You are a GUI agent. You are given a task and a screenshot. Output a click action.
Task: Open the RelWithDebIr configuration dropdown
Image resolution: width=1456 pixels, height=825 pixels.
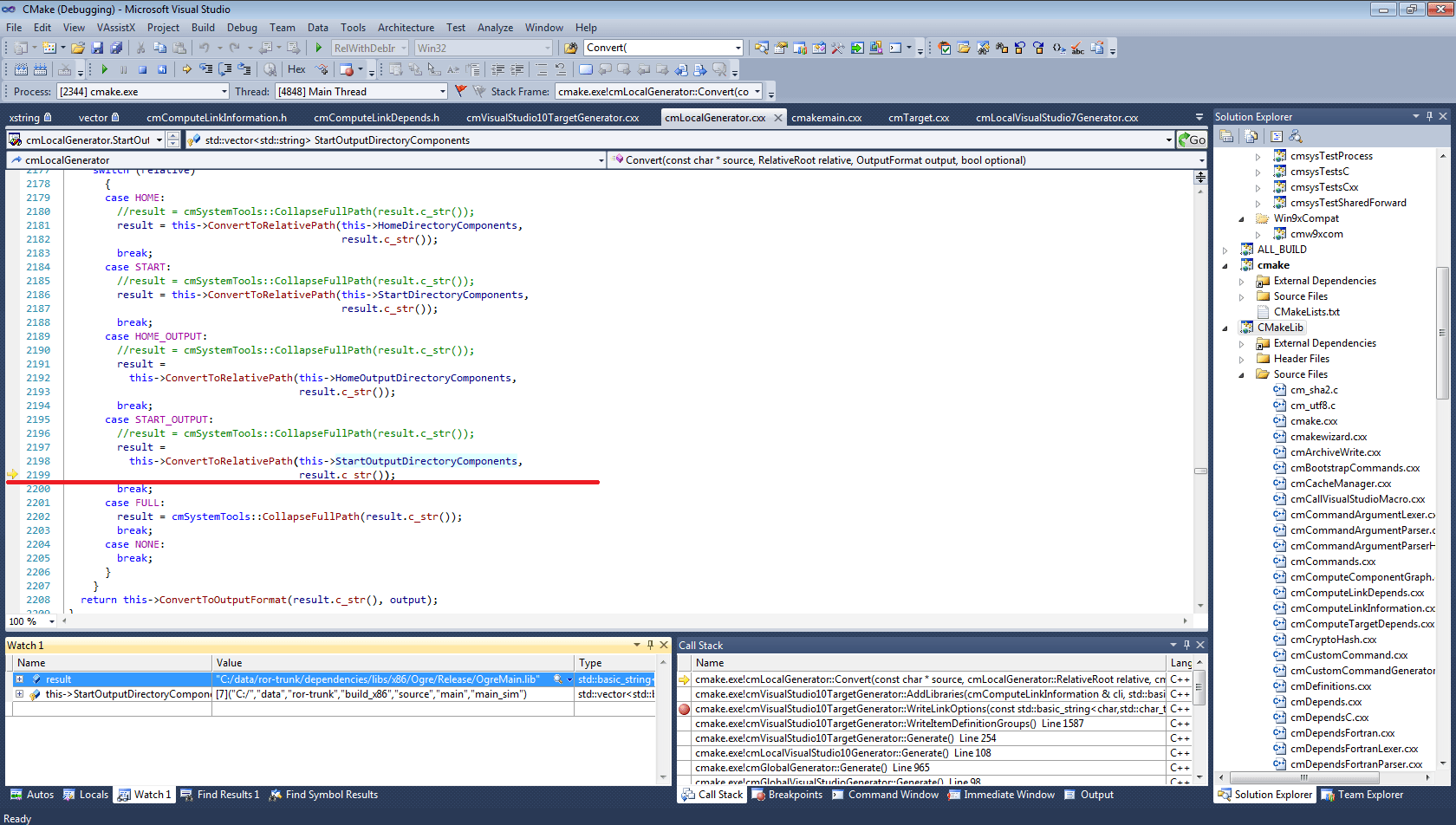tap(403, 48)
